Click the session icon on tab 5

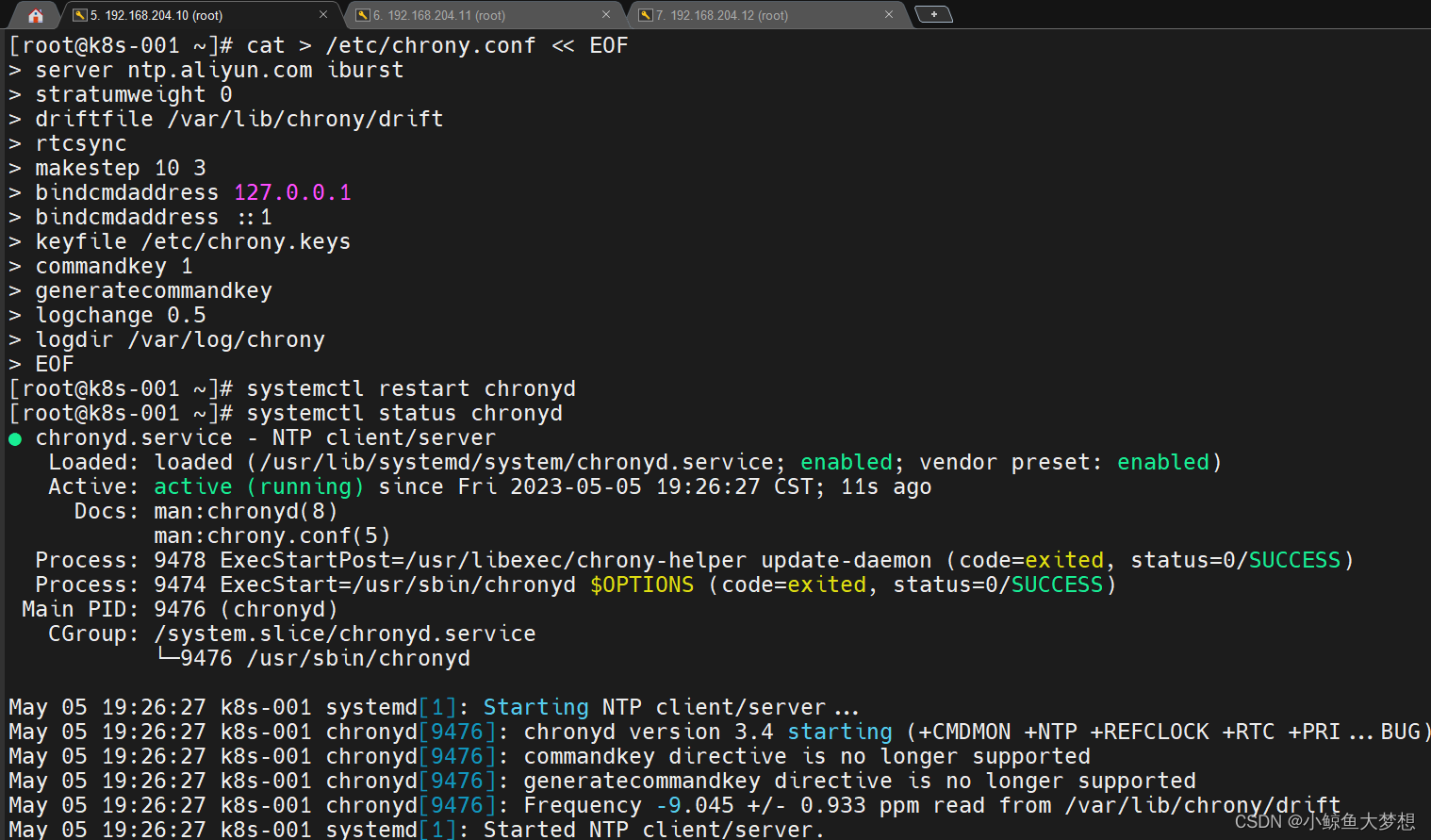(80, 15)
